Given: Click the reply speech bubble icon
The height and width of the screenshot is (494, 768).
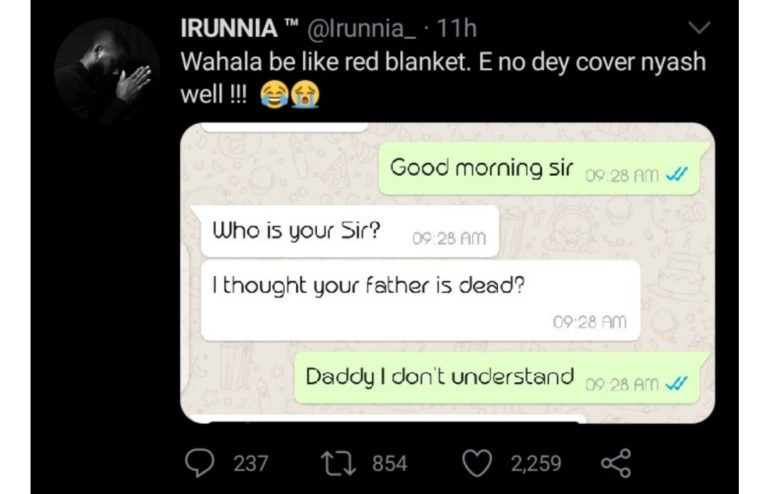Looking at the screenshot, I should 199,463.
